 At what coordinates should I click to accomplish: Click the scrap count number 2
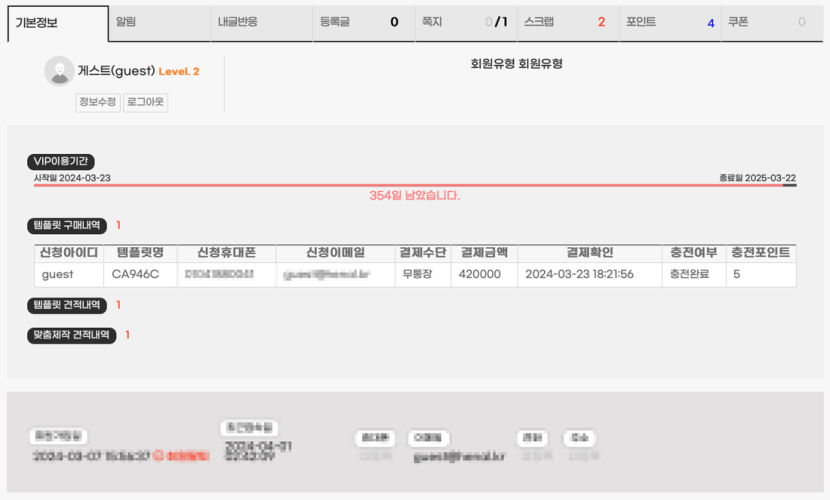coord(601,22)
